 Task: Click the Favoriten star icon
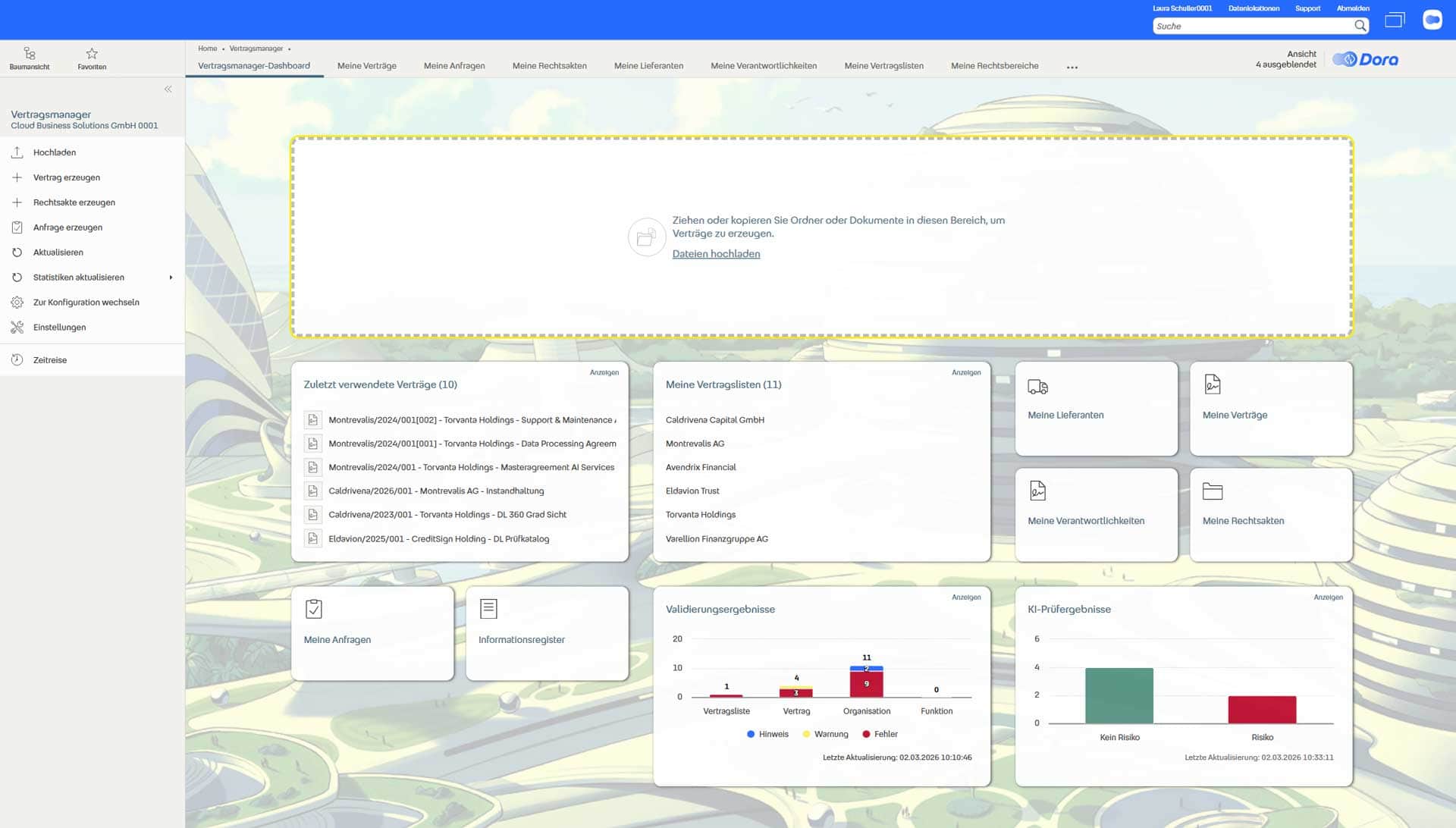(x=92, y=54)
